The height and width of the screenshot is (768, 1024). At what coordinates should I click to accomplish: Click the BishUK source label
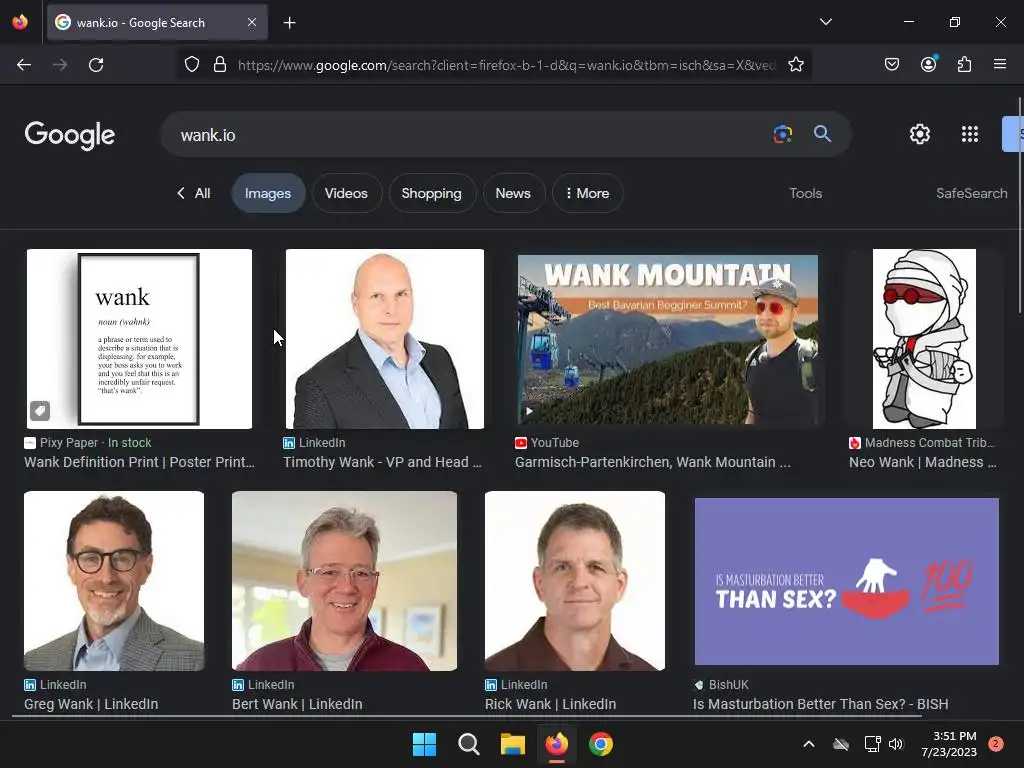[x=729, y=684]
